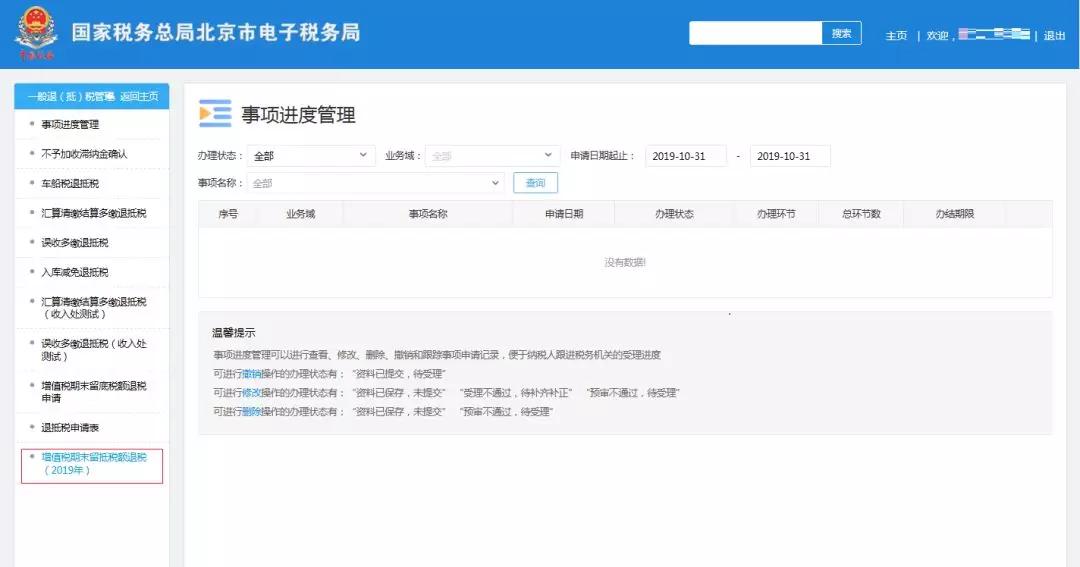
Task: Open 事项进度管理 in sidebar menu
Action: pos(70,125)
